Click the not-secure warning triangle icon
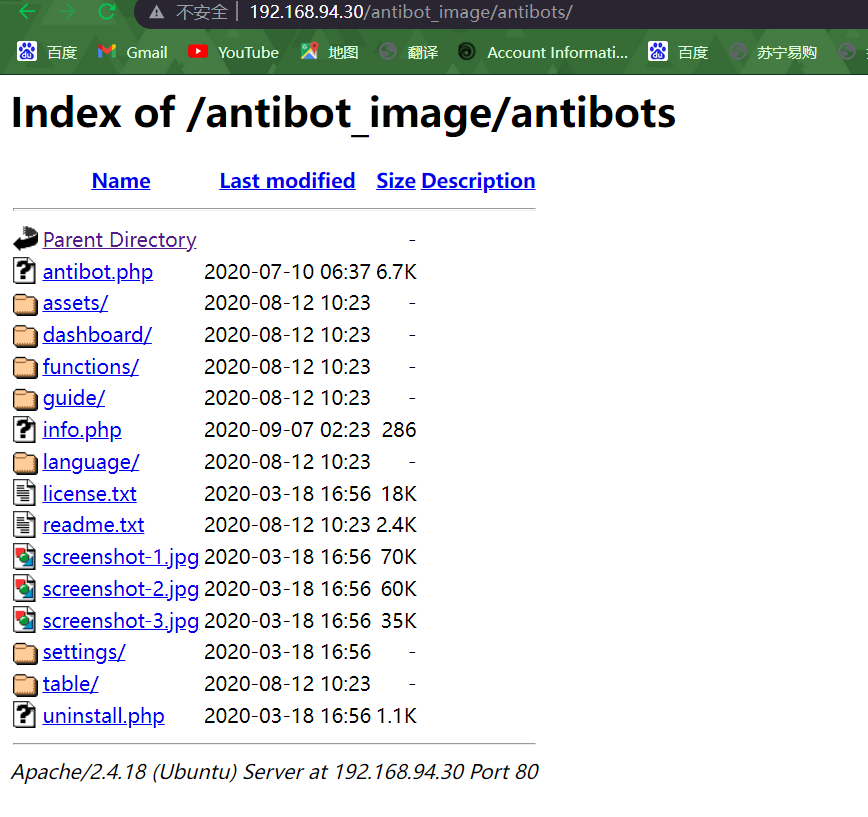Image resolution: width=868 pixels, height=817 pixels. click(x=157, y=12)
